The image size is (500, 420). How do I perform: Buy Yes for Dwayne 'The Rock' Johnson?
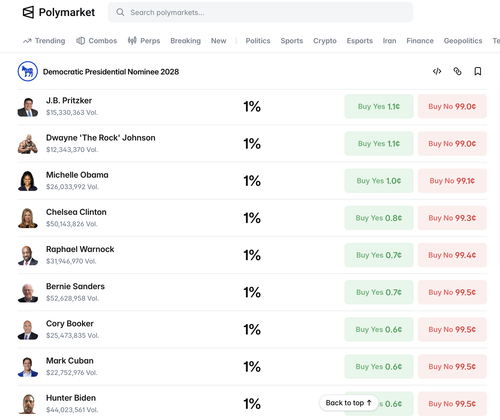379,144
